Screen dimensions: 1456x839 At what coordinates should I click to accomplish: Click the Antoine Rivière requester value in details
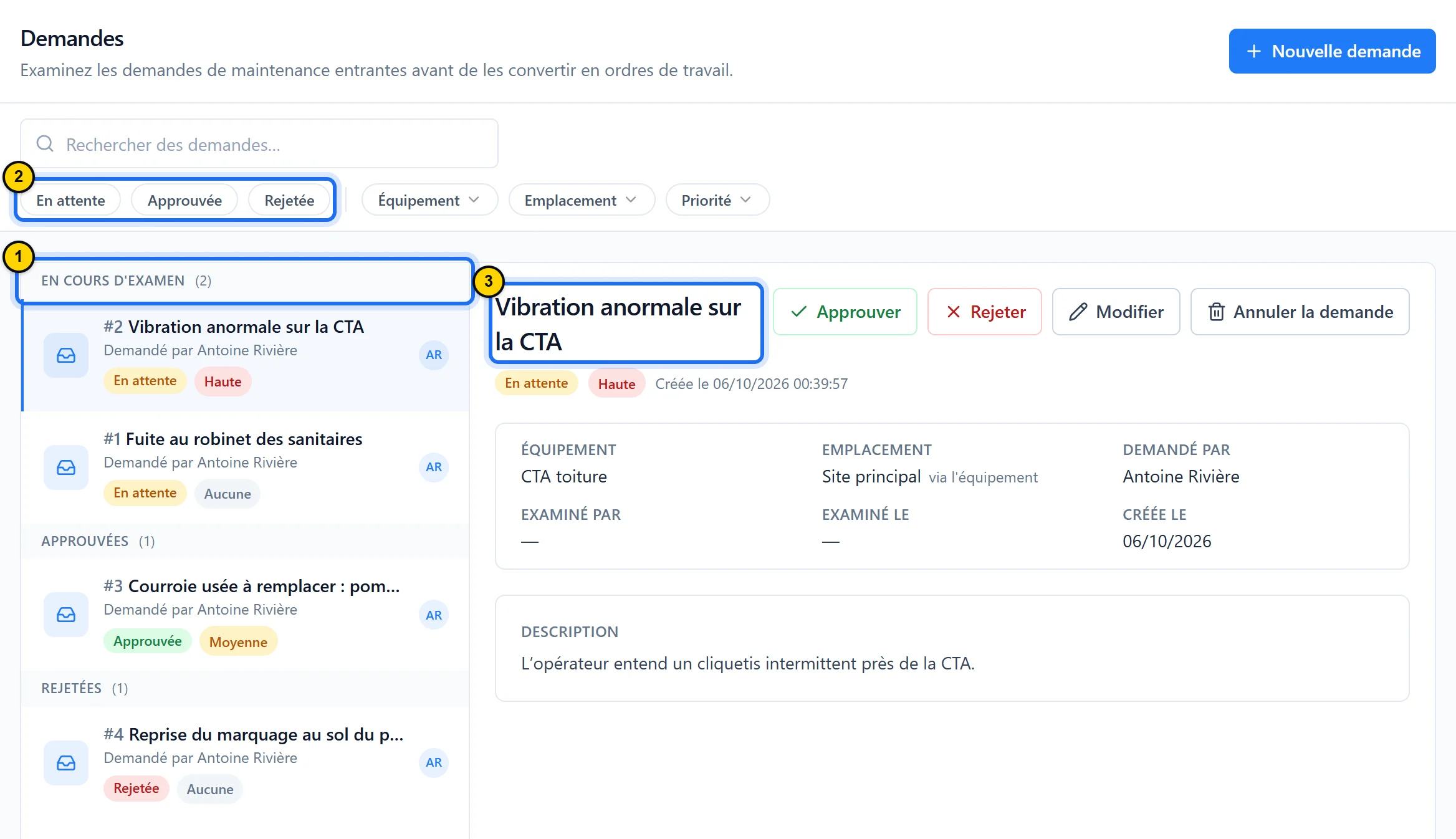[x=1181, y=477]
